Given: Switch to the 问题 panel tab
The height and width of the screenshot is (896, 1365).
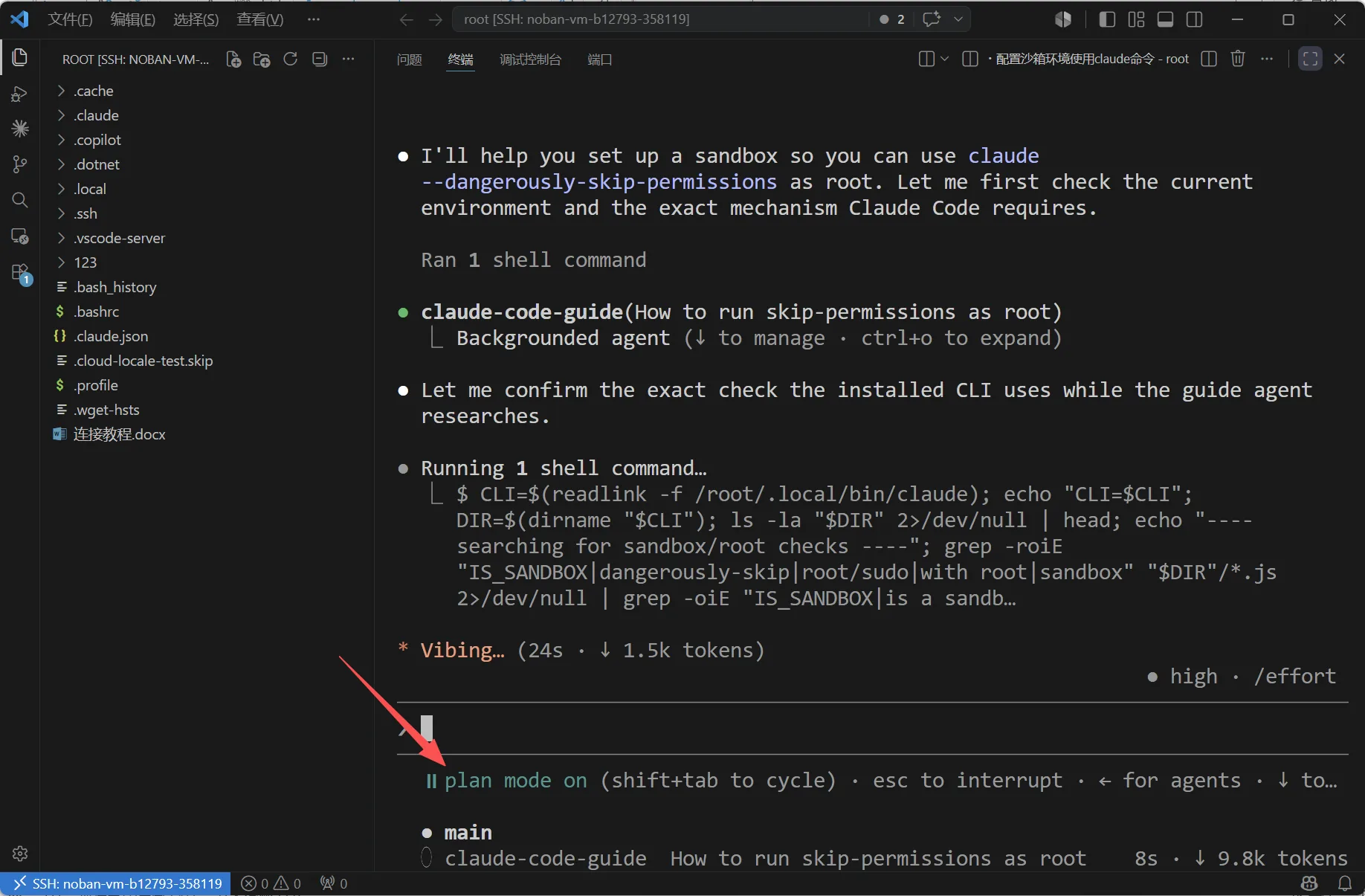Looking at the screenshot, I should pos(410,59).
